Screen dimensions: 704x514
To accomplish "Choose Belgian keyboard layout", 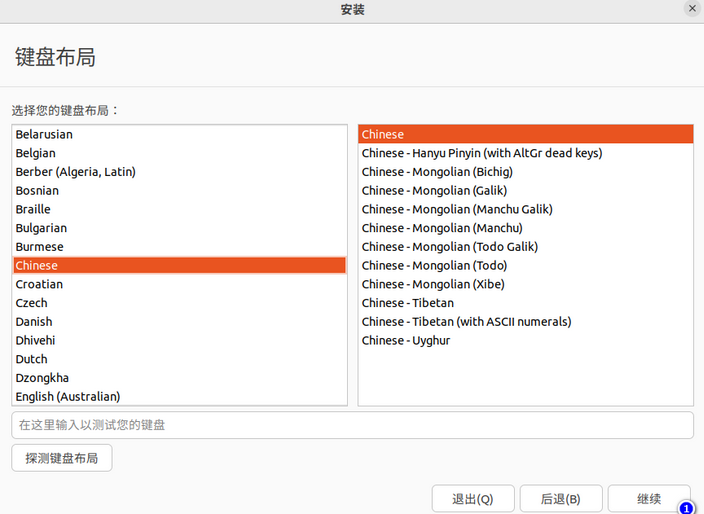I will 36,153.
